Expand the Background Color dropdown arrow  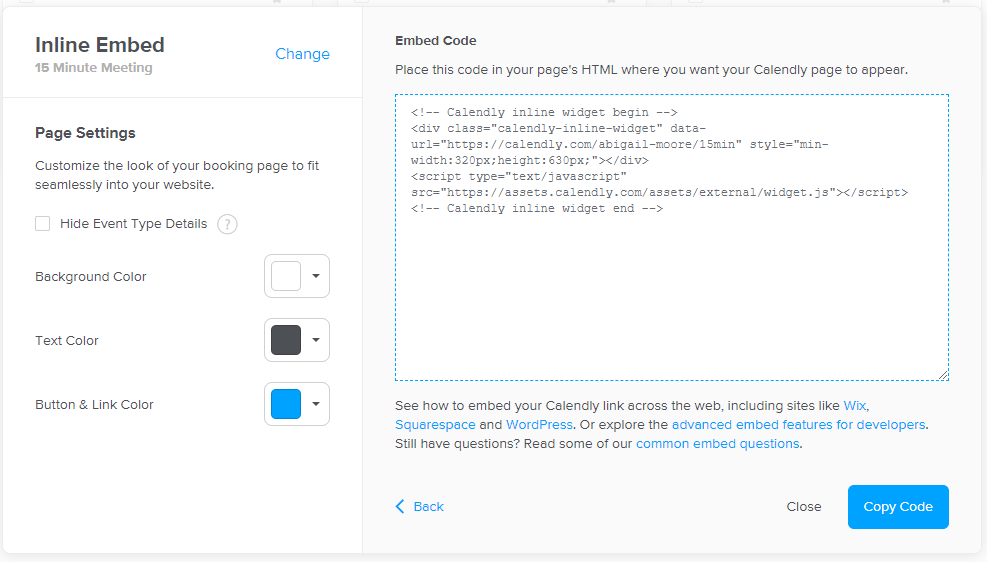[316, 276]
